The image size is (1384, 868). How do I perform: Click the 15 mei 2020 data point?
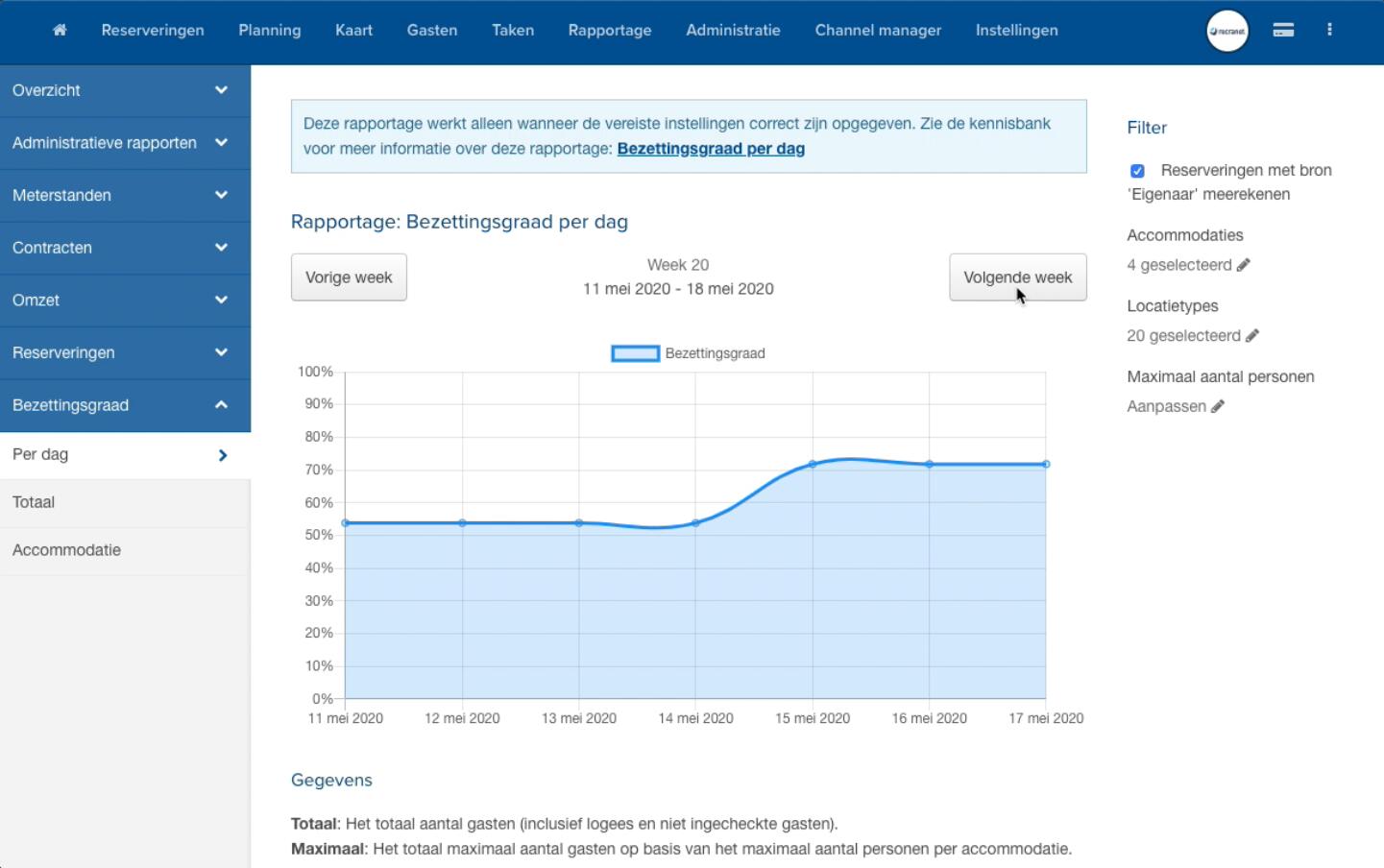coord(813,464)
